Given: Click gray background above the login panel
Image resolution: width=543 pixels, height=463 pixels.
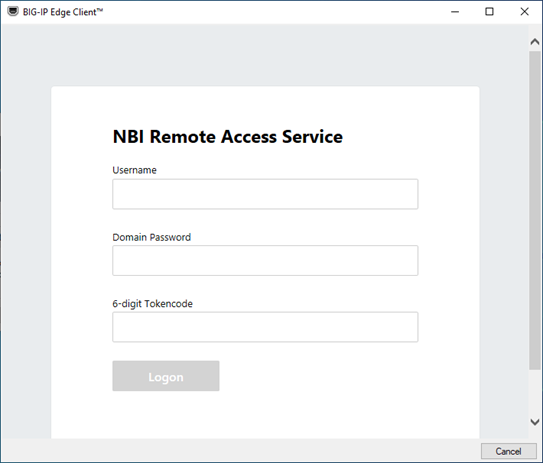Looking at the screenshot, I should coord(265,55).
